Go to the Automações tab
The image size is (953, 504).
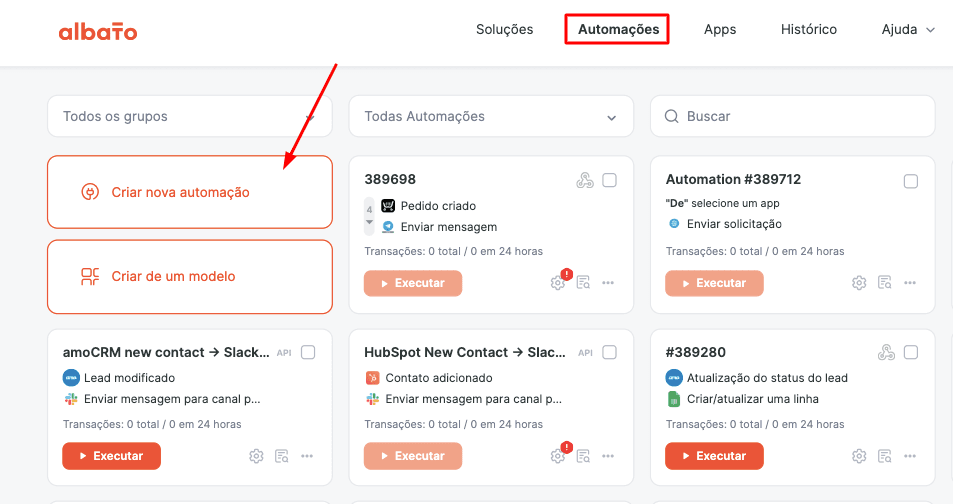(x=618, y=29)
